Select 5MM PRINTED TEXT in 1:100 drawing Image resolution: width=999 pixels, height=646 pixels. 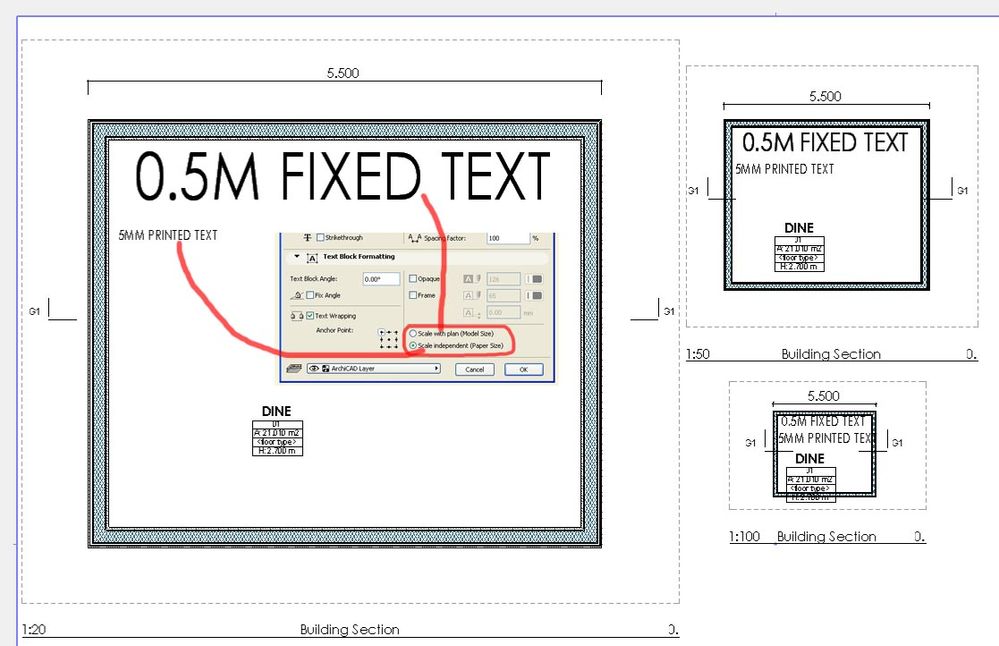[x=825, y=438]
